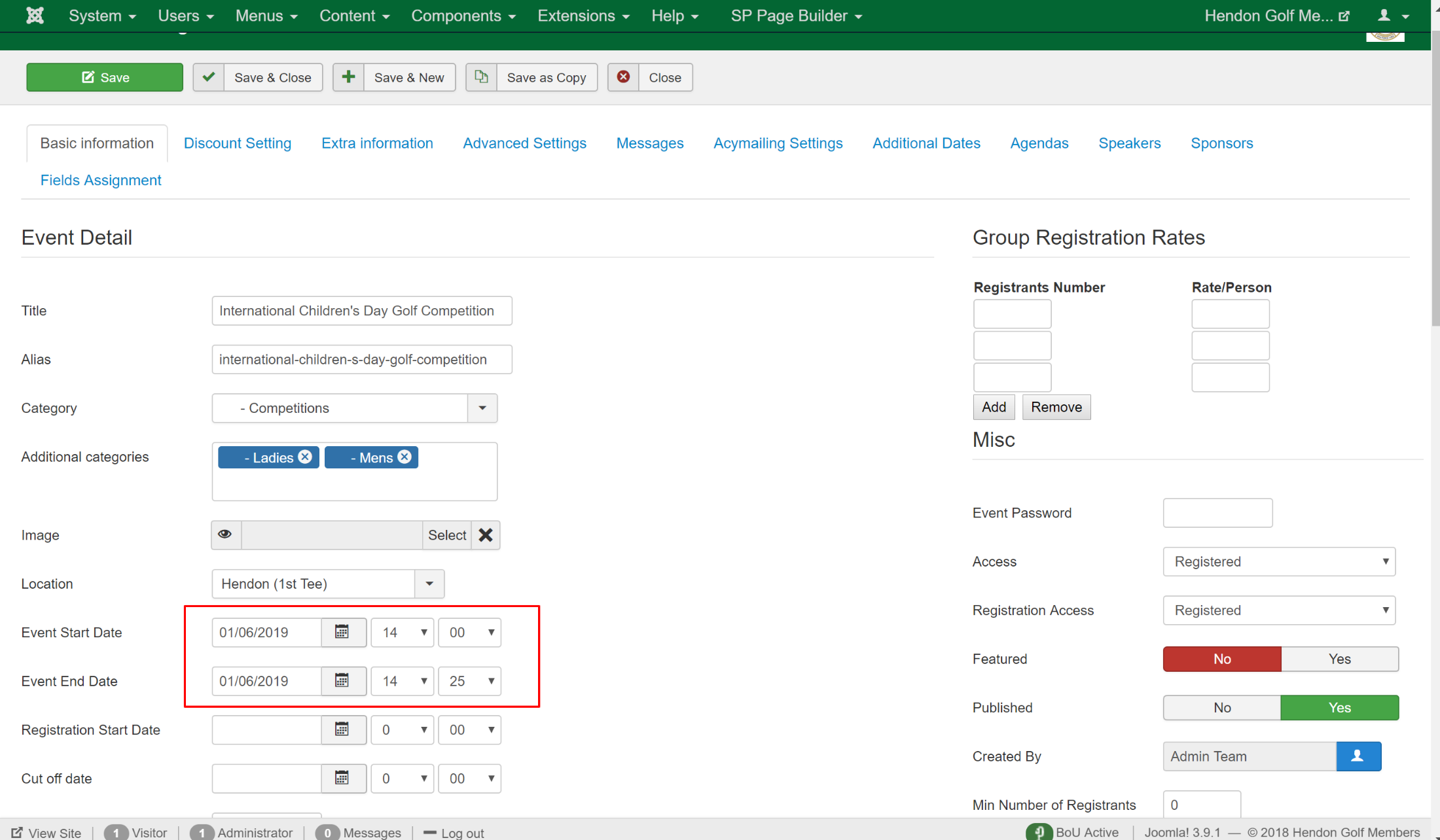This screenshot has height=840, width=1440.
Task: Open the Access Registered dropdown
Action: [x=1278, y=561]
